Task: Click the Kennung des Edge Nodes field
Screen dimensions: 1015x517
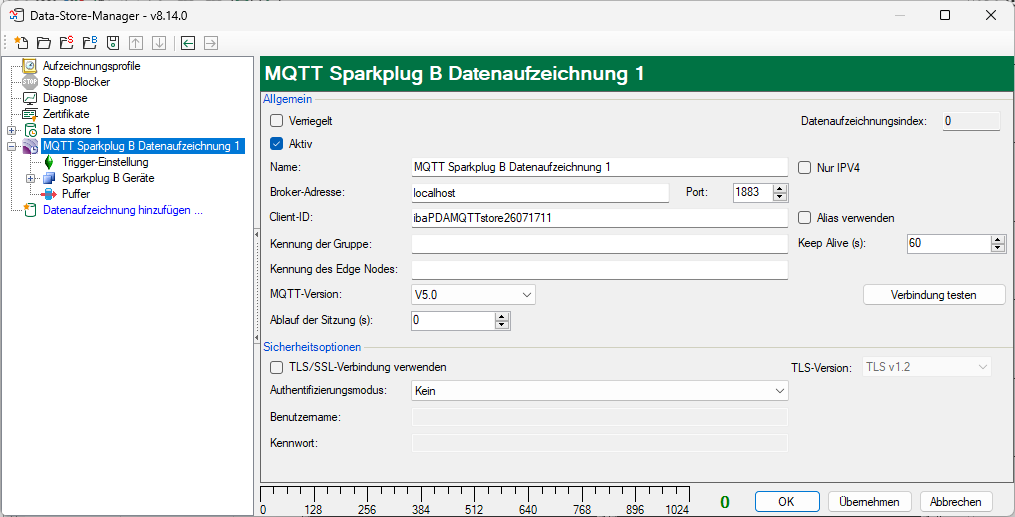Action: [x=599, y=269]
